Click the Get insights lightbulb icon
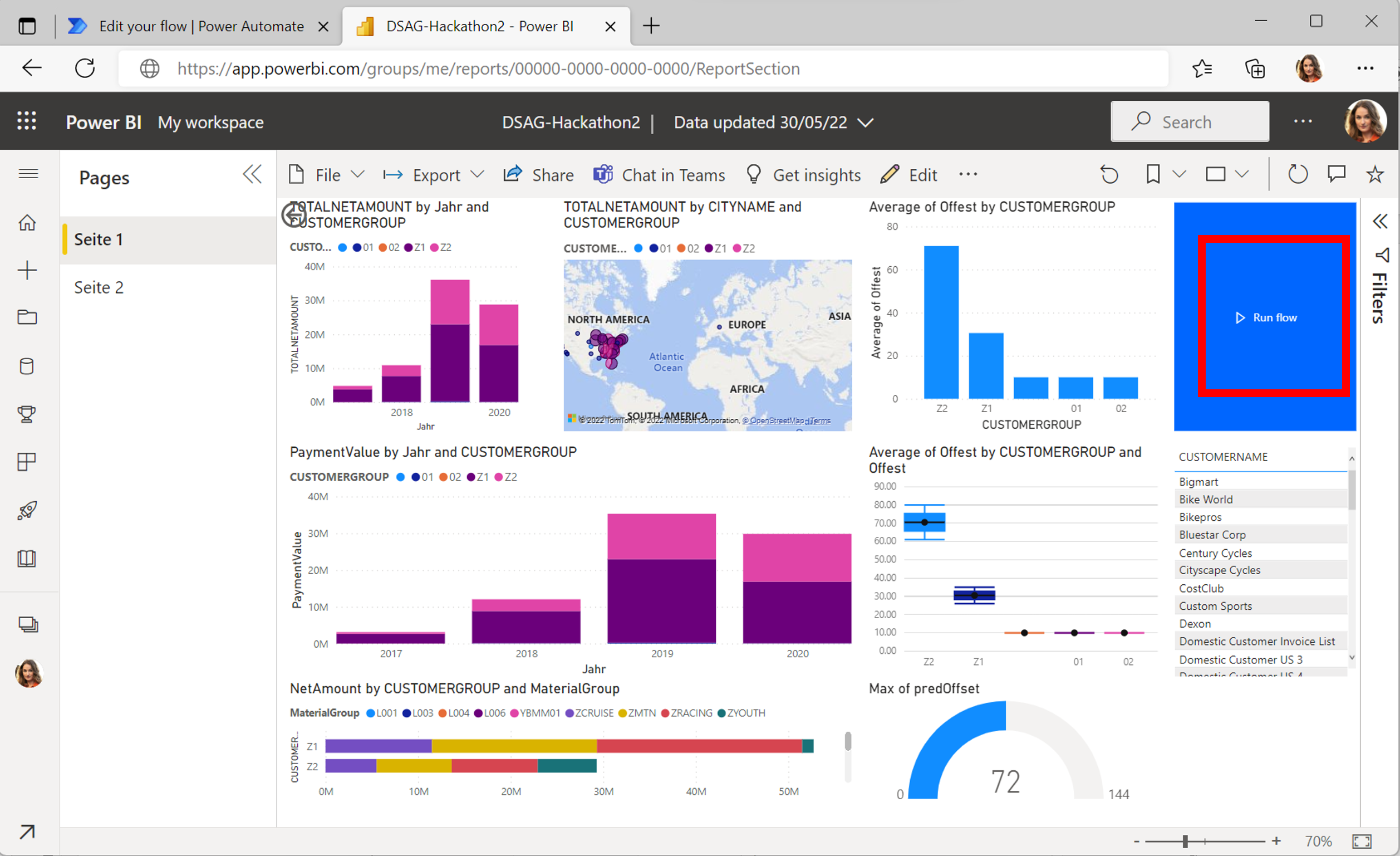The height and width of the screenshot is (856, 1400). (752, 175)
